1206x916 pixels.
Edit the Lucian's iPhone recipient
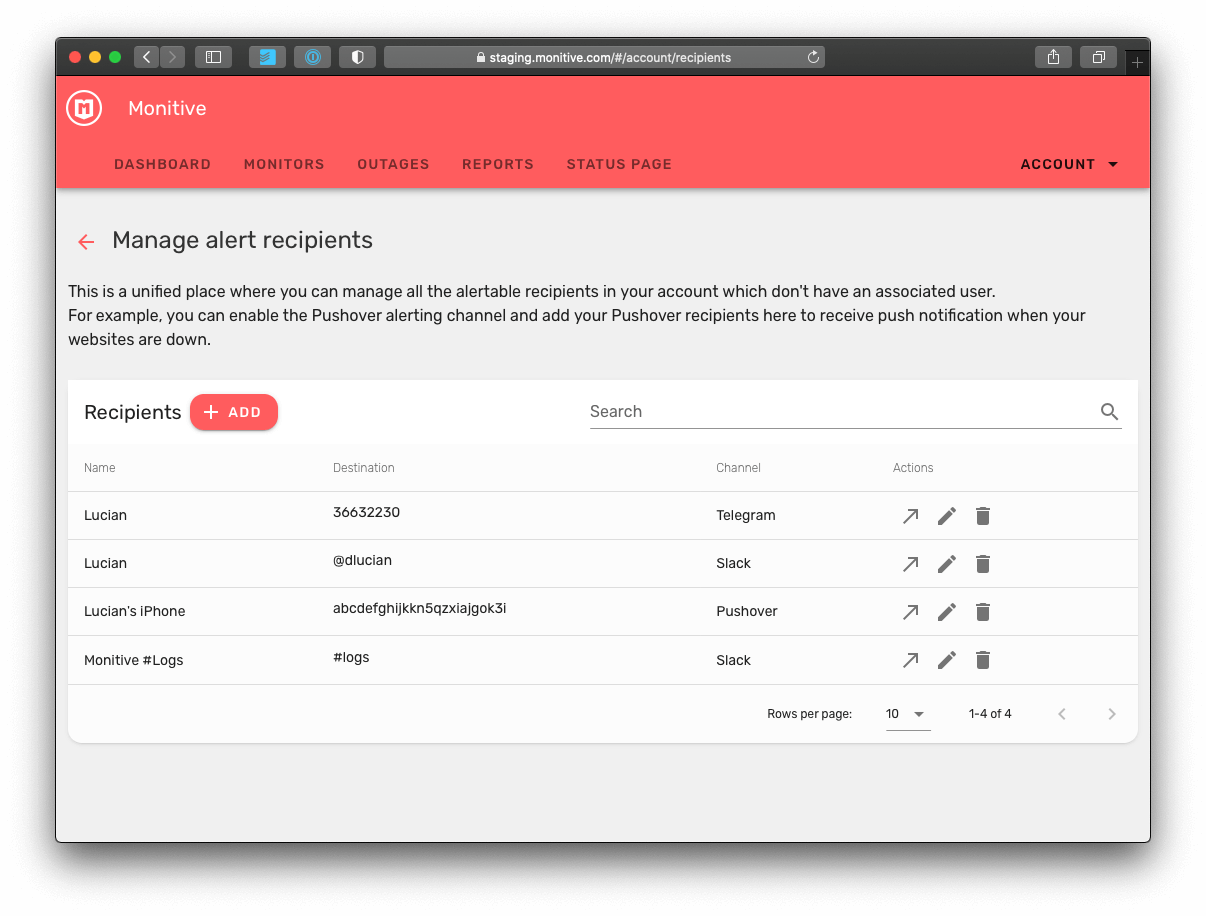(947, 612)
